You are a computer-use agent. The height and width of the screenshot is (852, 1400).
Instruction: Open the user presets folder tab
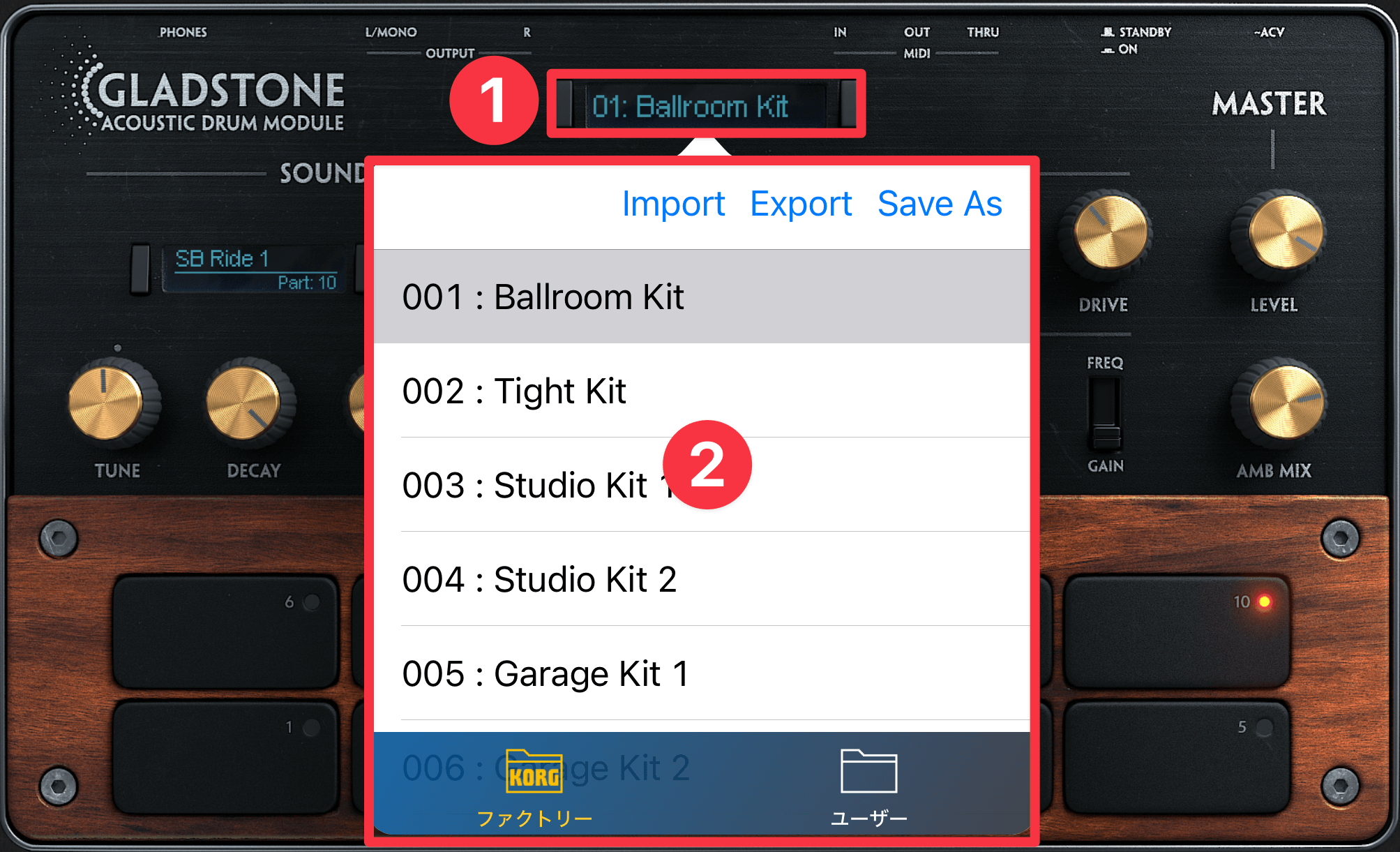[868, 786]
